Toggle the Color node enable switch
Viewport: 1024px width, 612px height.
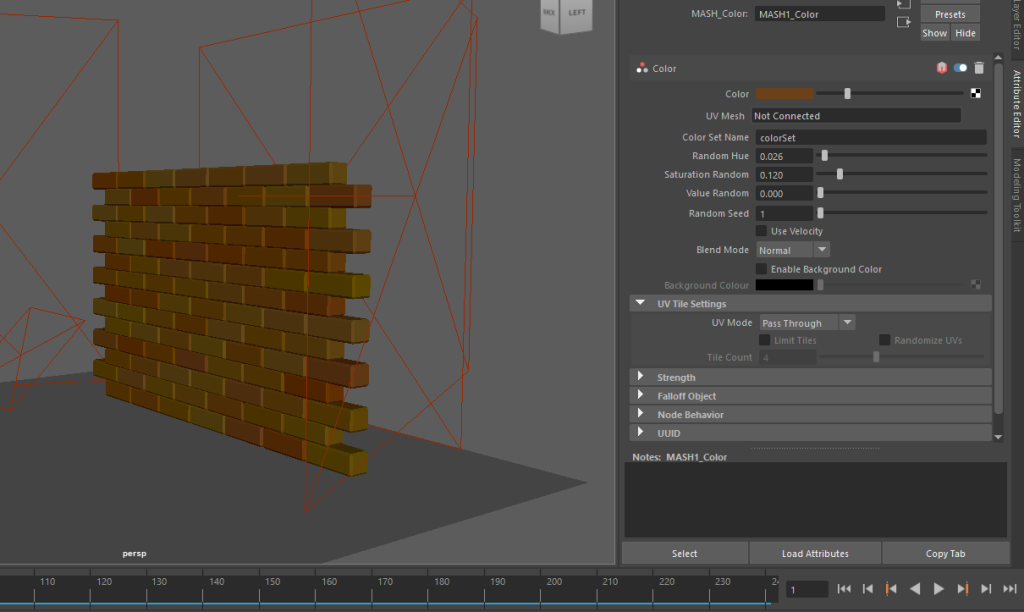960,68
